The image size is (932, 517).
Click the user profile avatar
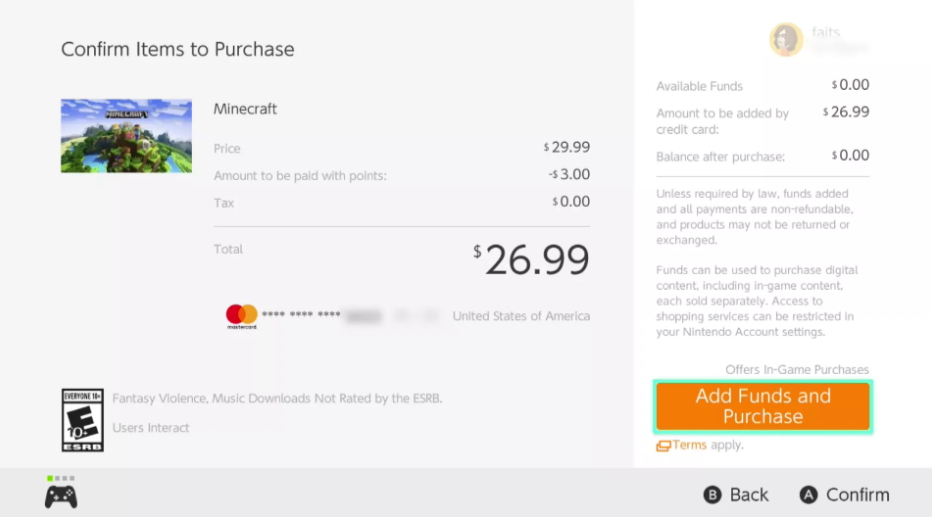tap(786, 40)
